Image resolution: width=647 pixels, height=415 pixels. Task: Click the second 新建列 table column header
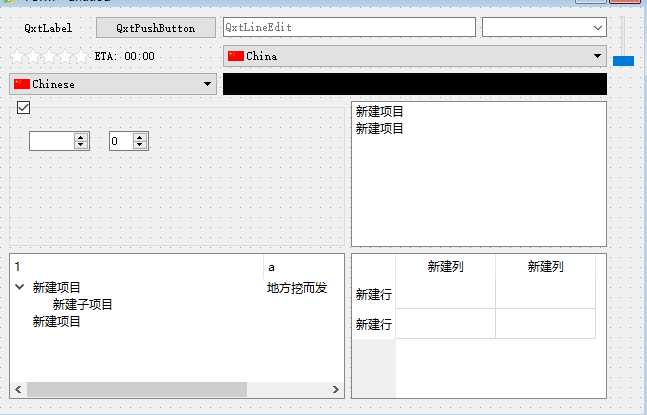(545, 266)
